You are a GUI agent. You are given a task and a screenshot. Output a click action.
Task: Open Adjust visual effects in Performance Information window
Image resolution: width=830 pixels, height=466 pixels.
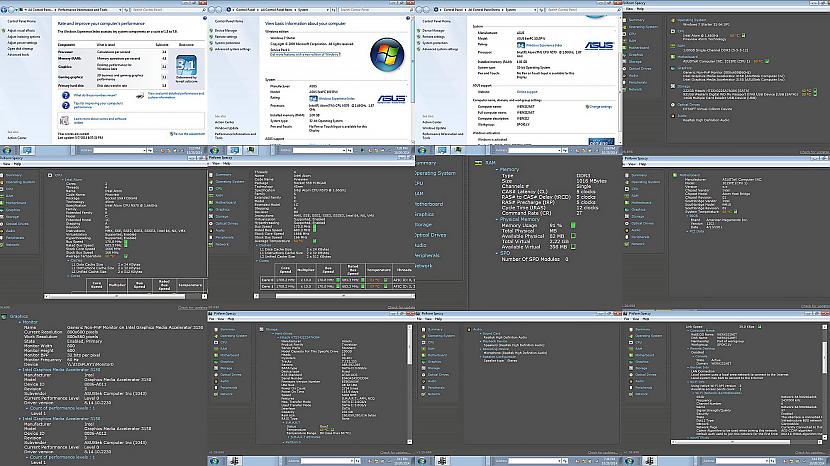[x=21, y=31]
